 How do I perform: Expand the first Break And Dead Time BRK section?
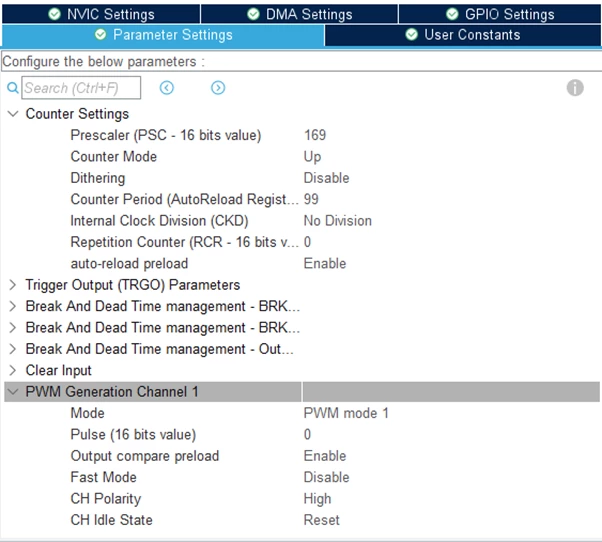pyautogui.click(x=13, y=306)
